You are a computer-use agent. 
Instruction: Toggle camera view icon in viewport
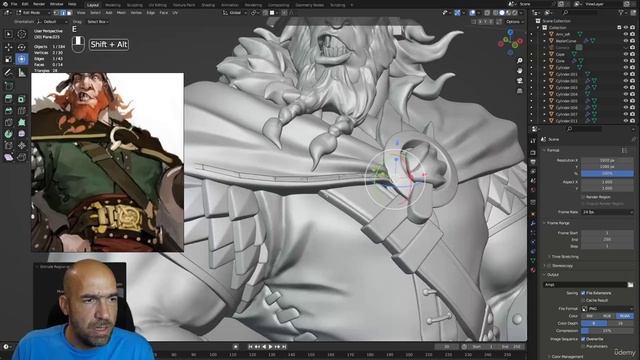(x=520, y=81)
